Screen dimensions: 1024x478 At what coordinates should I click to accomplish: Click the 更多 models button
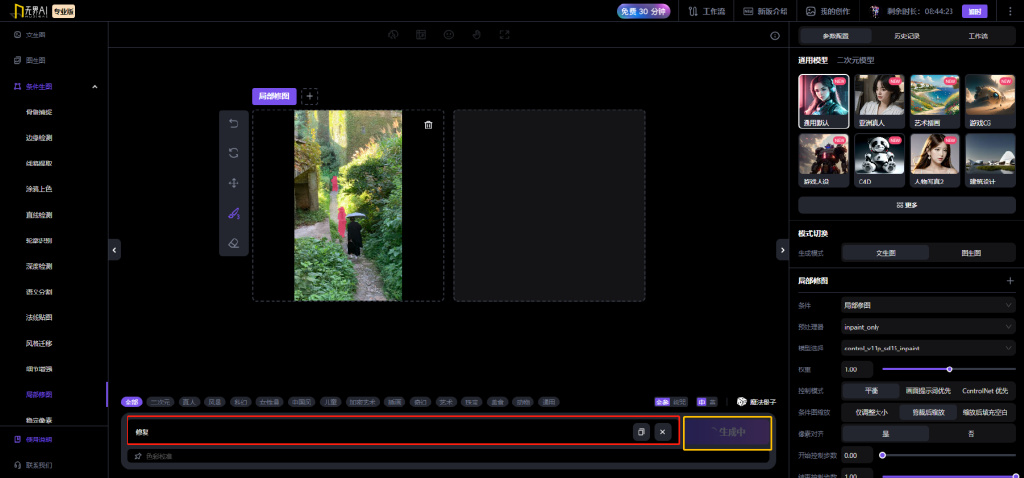pyautogui.click(x=907, y=205)
